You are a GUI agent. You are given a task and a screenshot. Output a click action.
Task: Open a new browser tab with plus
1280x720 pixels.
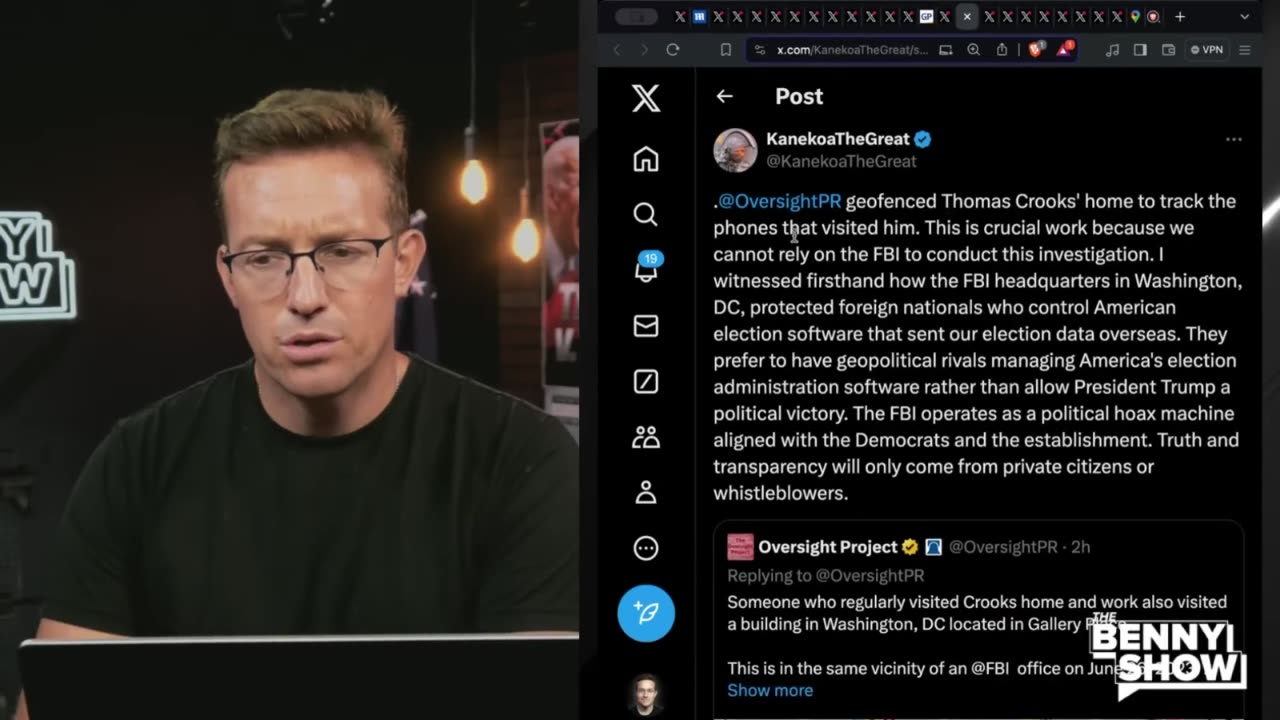pos(1180,16)
